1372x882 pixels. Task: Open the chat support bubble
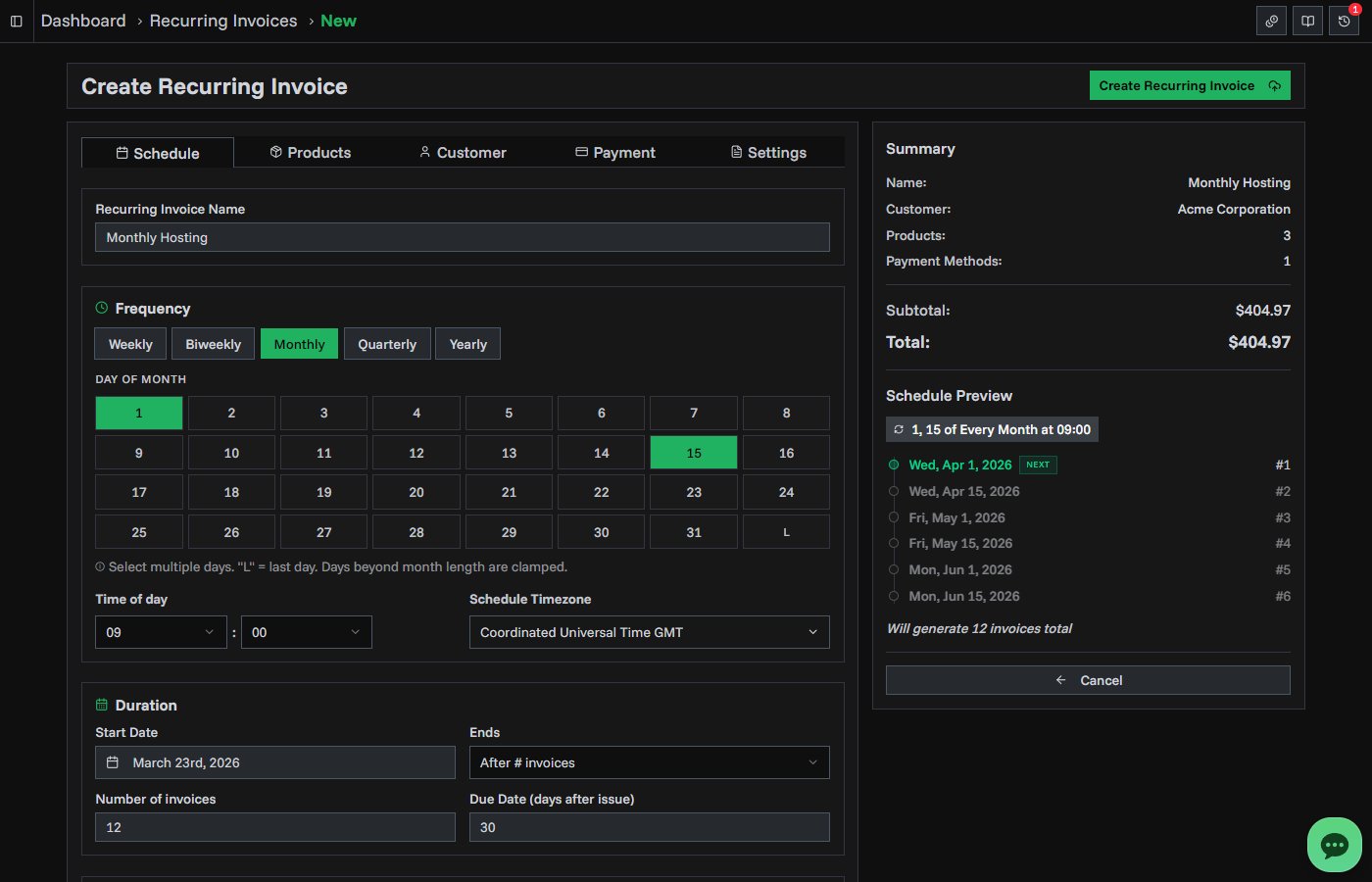coord(1334,844)
